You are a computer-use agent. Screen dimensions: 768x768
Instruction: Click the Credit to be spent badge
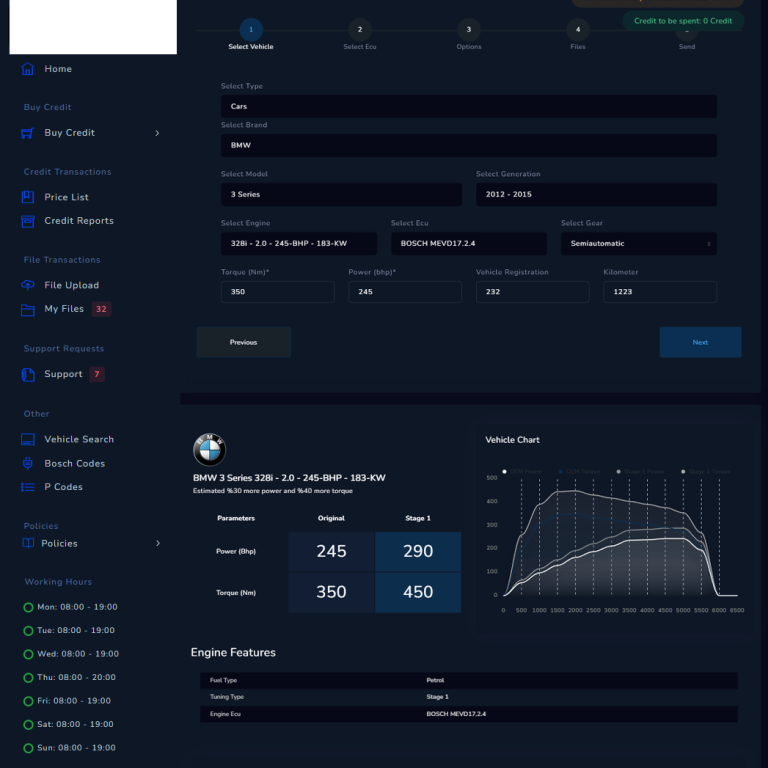click(x=683, y=21)
